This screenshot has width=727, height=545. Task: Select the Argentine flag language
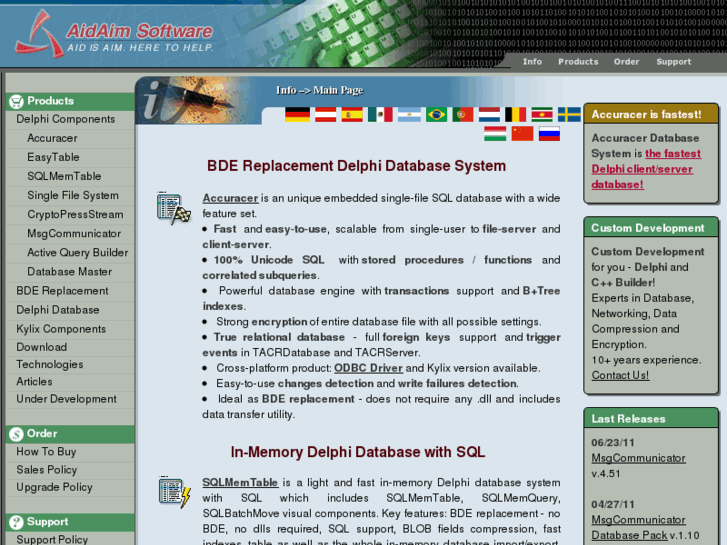coord(409,114)
